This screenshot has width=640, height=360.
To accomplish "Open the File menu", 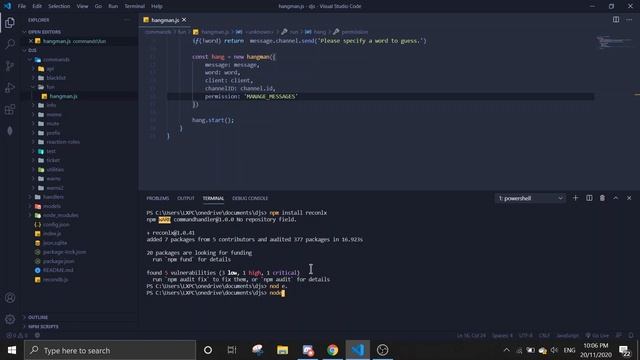I will click(22, 6).
